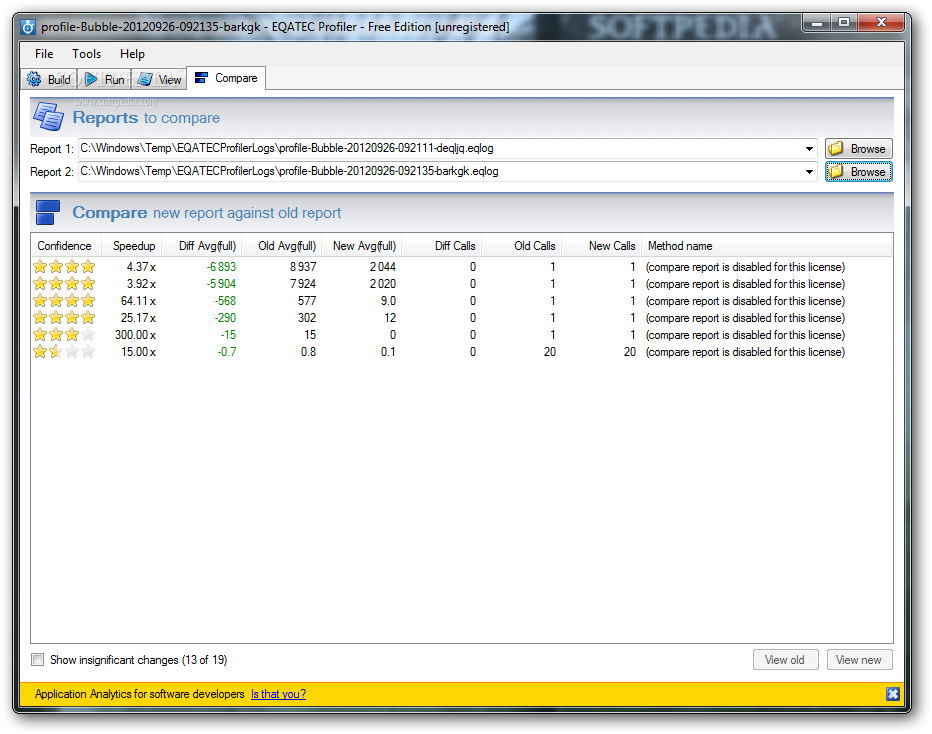The height and width of the screenshot is (734, 932).
Task: Maximize the EQATEC Profiler window
Action: 843,23
